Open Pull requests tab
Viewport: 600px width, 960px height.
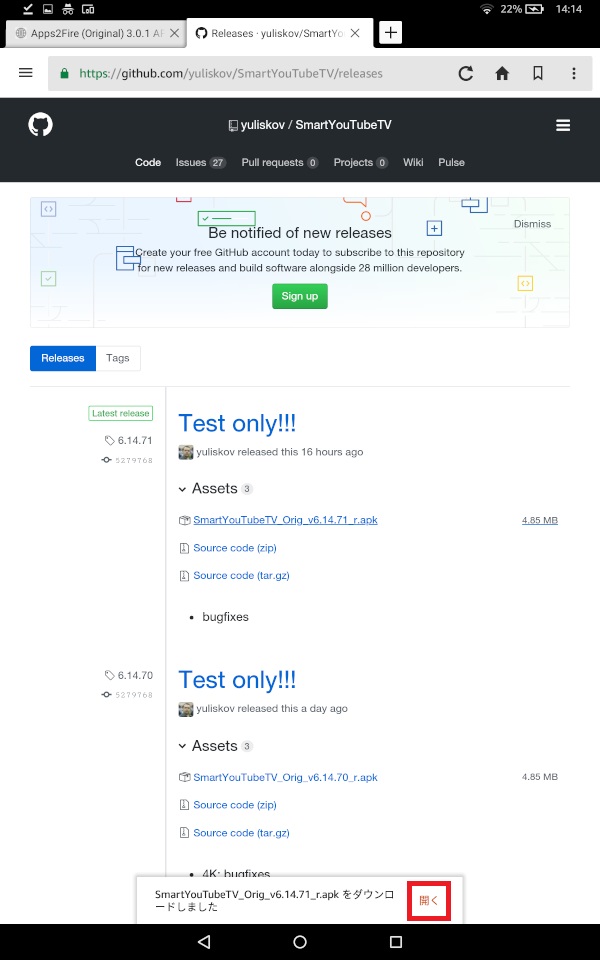(x=280, y=162)
